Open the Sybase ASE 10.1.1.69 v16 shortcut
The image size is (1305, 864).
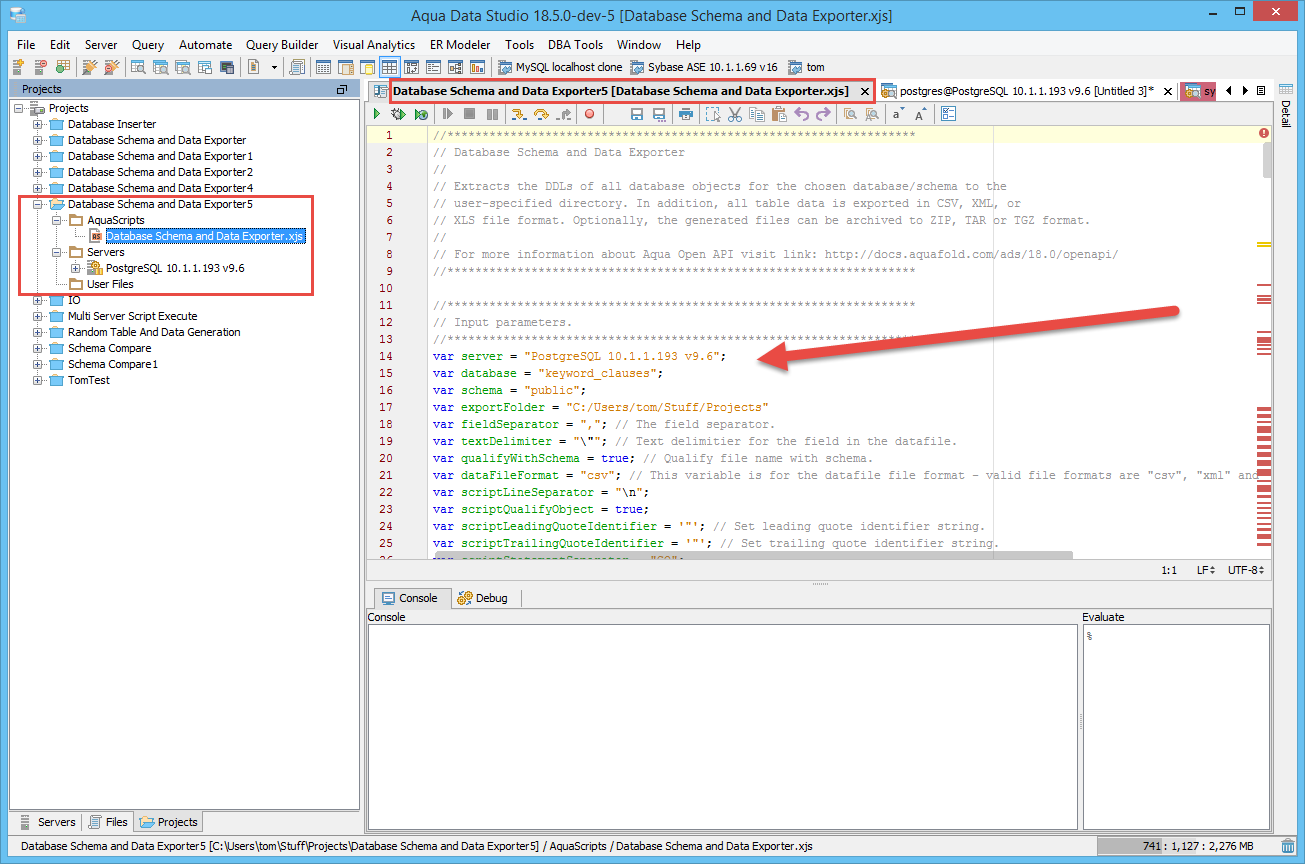[x=704, y=67]
